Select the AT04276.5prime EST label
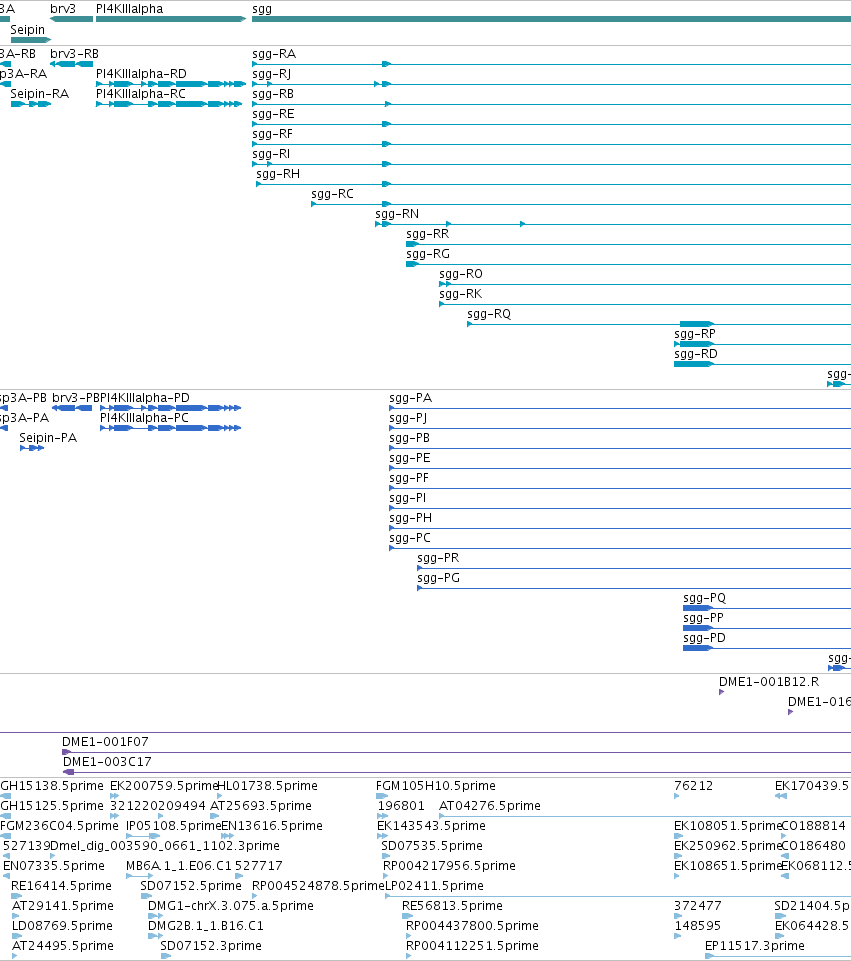Image resolution: width=851 pixels, height=961 pixels. 490,805
